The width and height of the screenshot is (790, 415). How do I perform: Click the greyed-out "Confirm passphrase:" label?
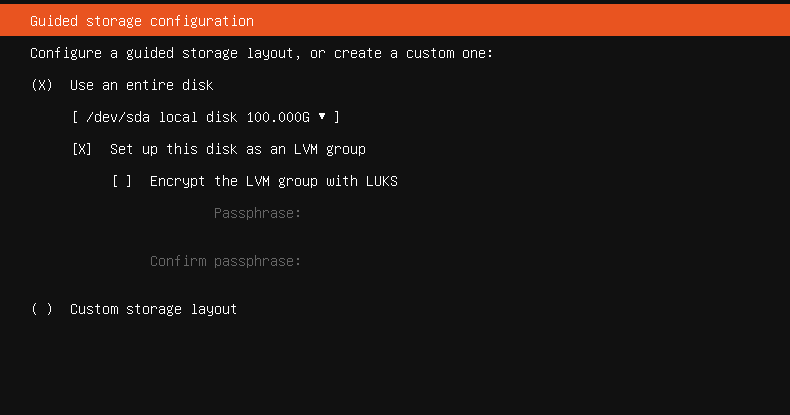(x=225, y=261)
